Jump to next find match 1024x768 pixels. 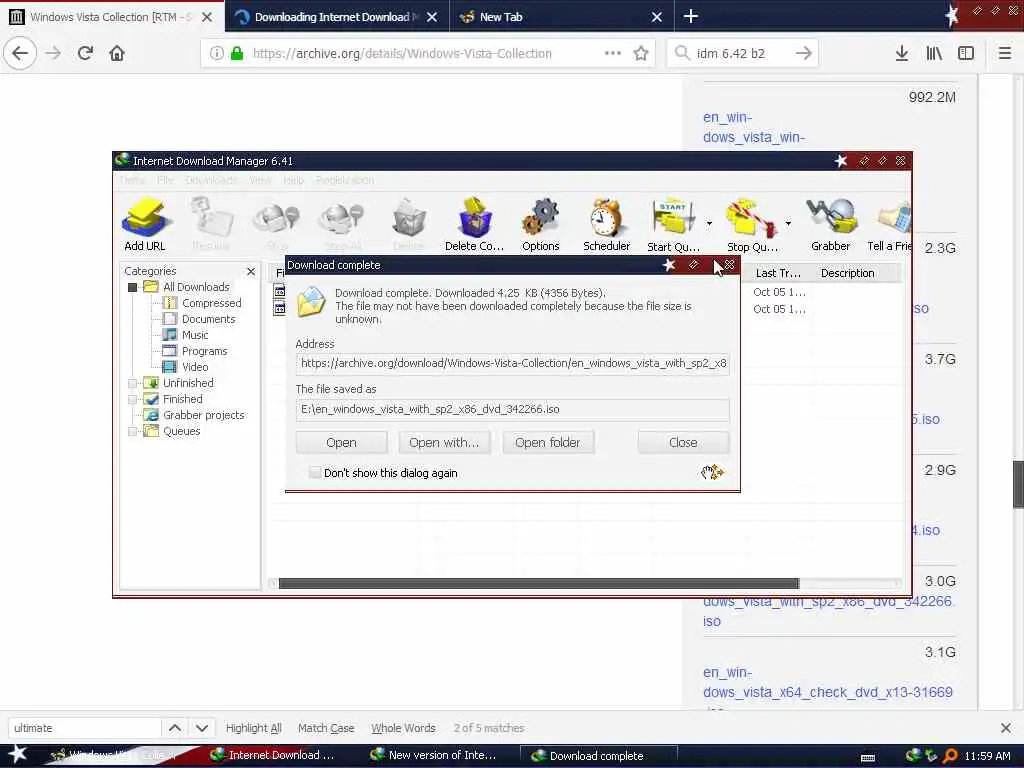tap(202, 728)
